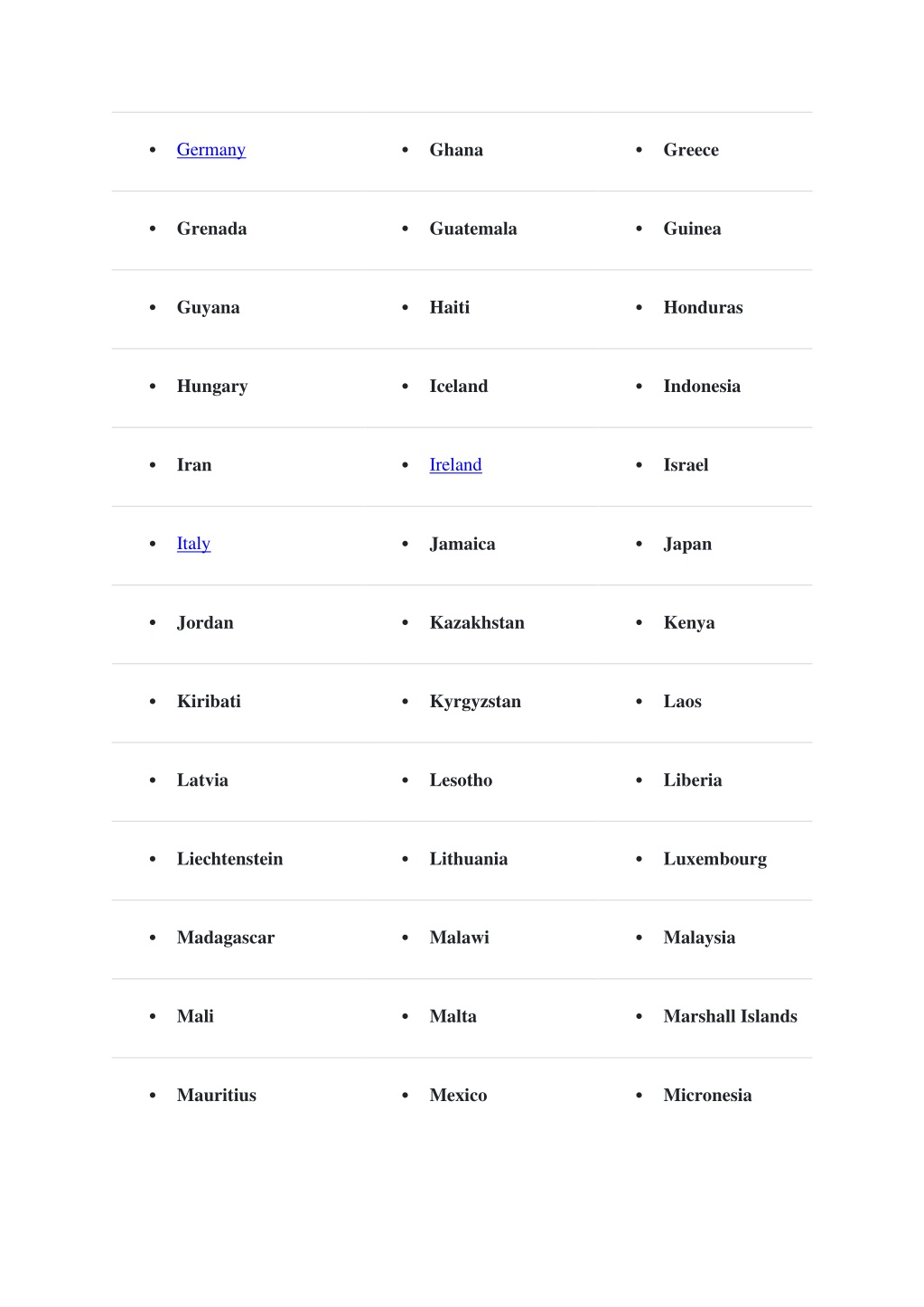Click the Guatemala list item

tap(473, 229)
